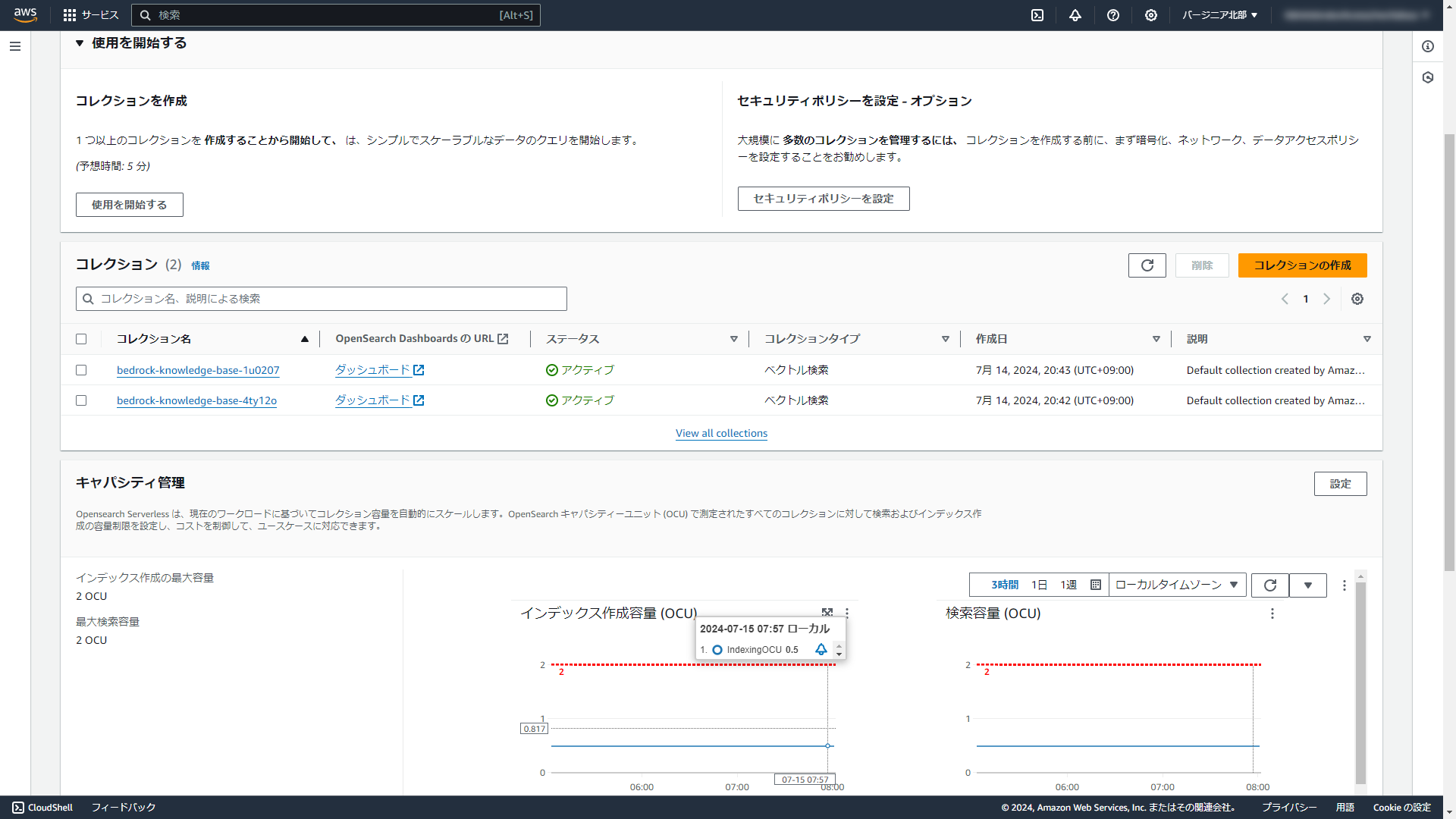Focus the collection name search field
The height and width of the screenshot is (819, 1456).
[322, 299]
